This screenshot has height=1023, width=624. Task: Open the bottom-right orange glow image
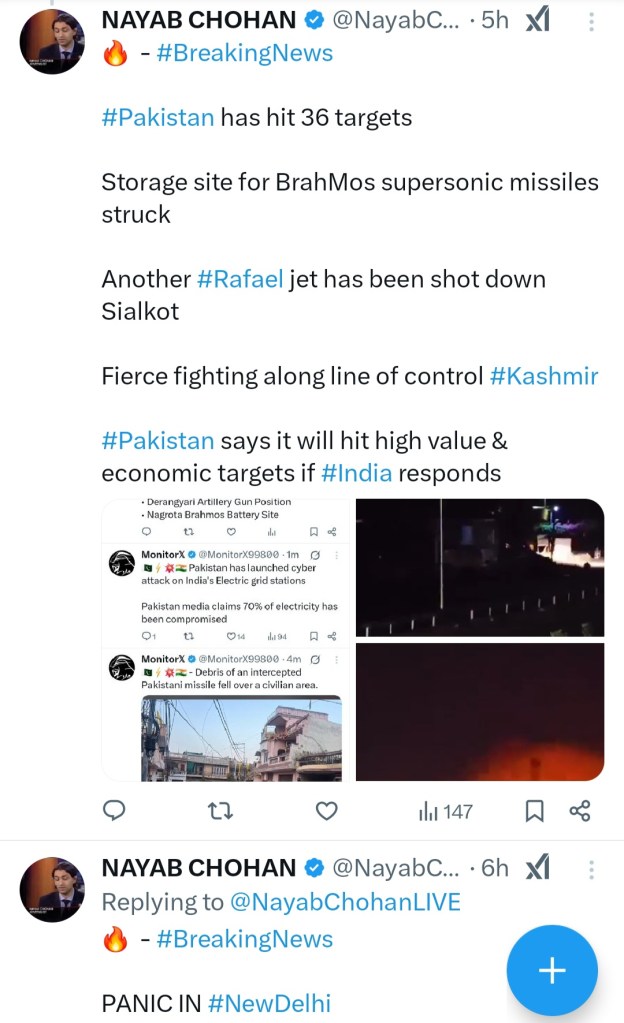[x=480, y=711]
